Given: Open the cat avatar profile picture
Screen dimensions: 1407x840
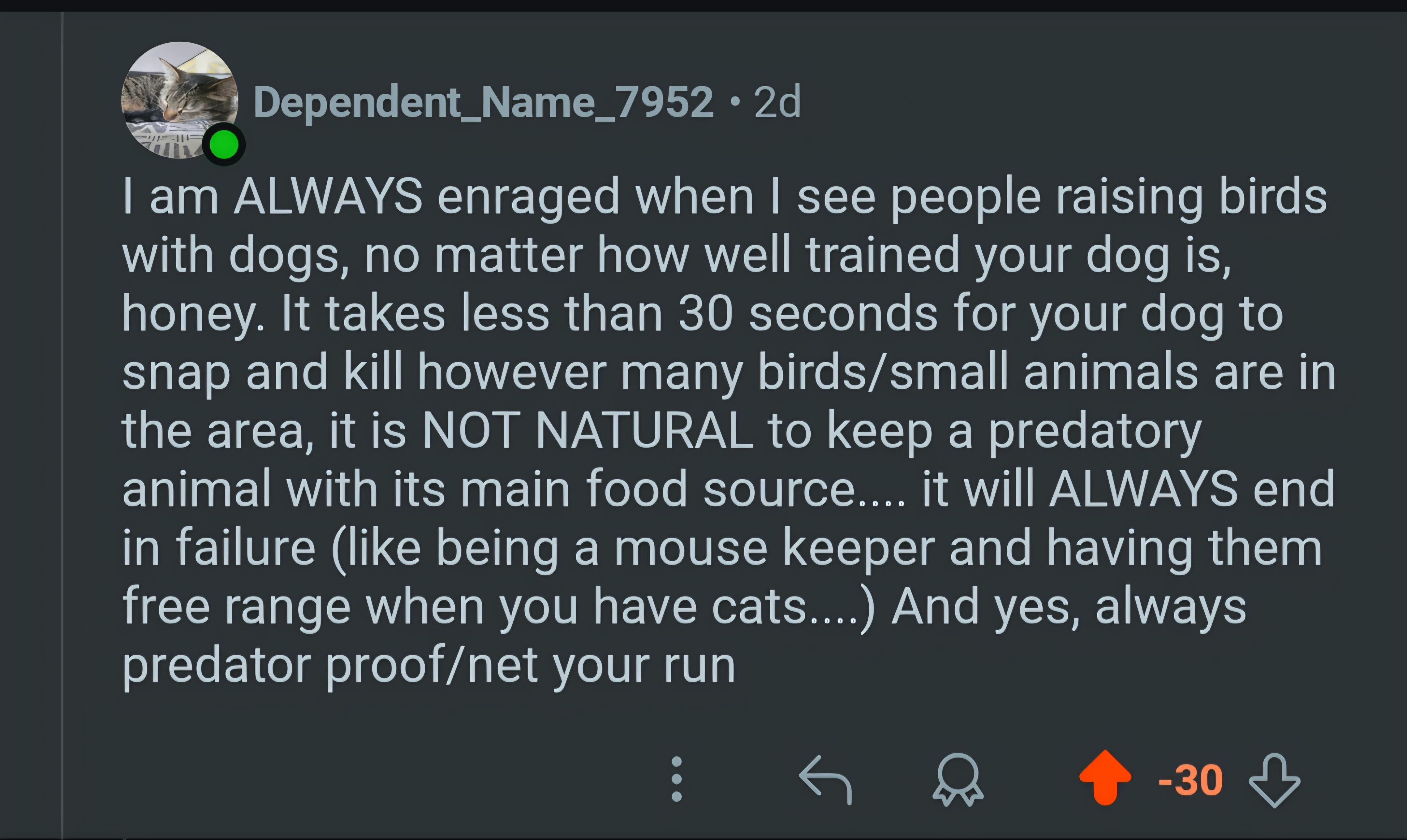Looking at the screenshot, I should [x=179, y=100].
